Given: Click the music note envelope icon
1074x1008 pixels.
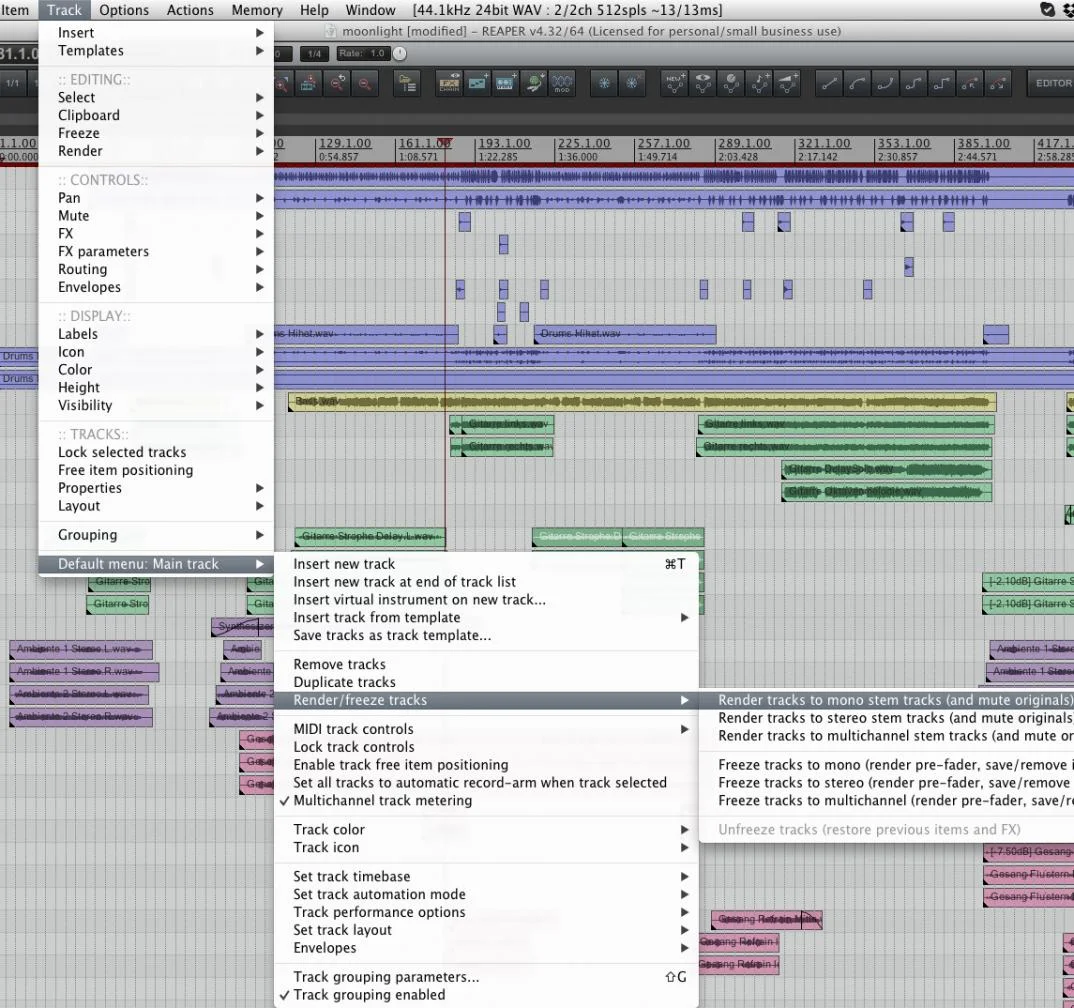Looking at the screenshot, I should (761, 84).
